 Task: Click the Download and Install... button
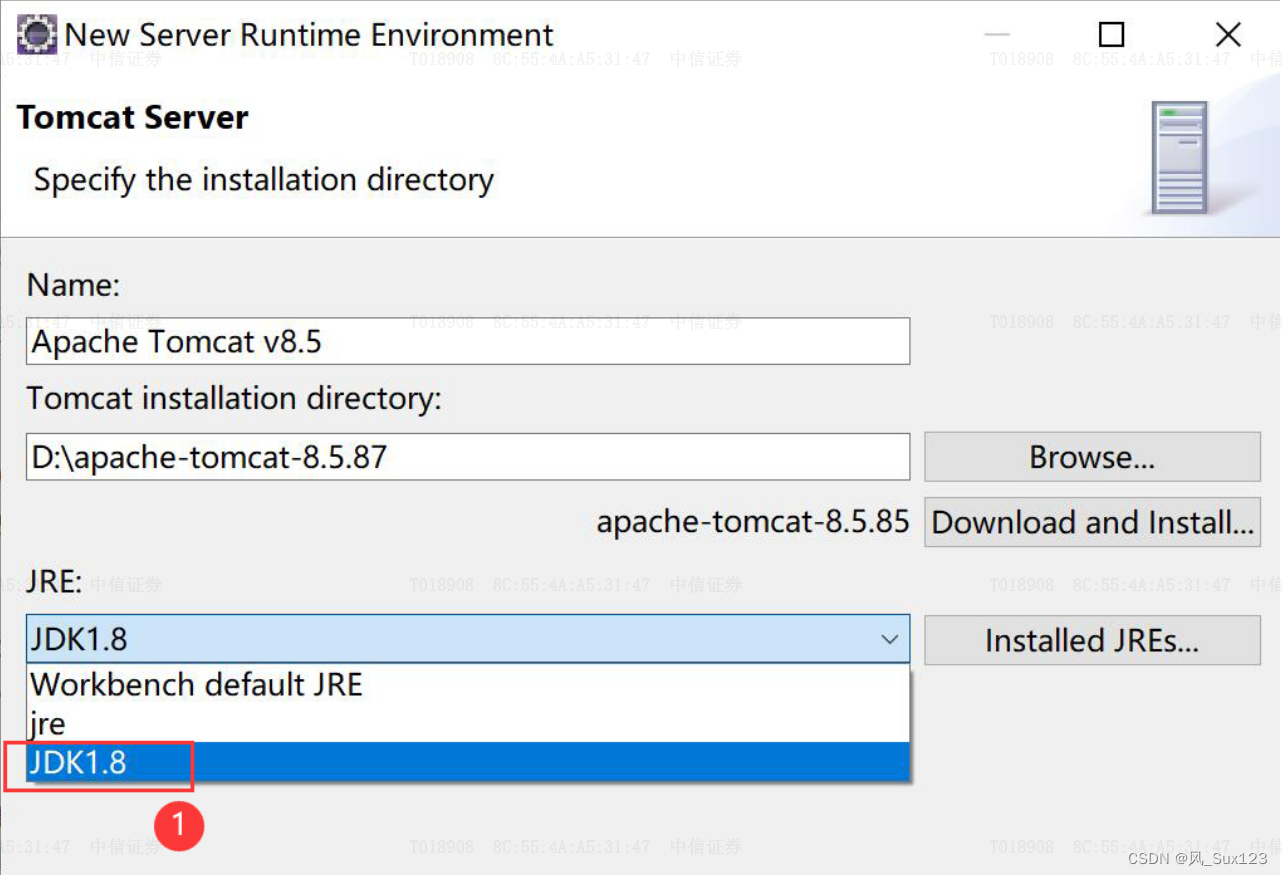pos(1092,522)
